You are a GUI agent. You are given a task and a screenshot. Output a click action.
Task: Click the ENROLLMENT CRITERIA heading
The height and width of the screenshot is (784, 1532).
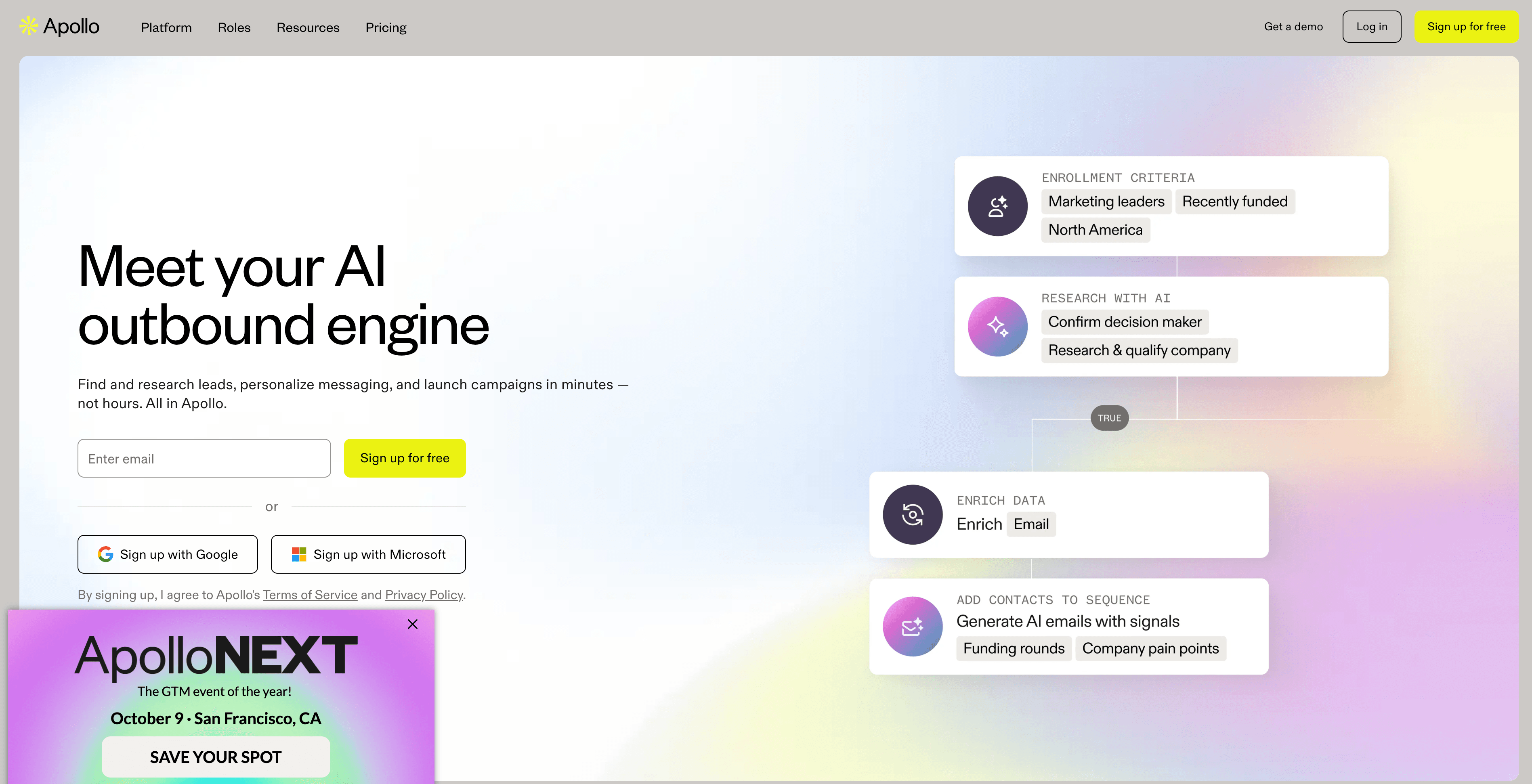click(1118, 178)
